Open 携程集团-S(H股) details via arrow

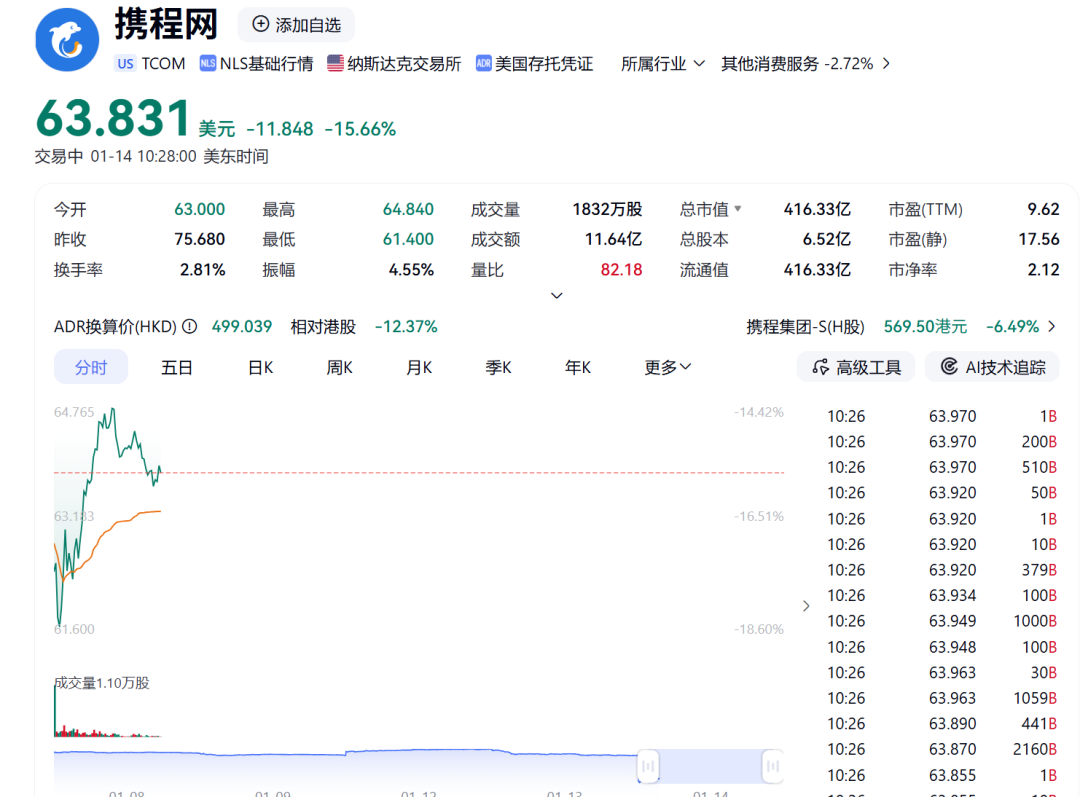pyautogui.click(x=1052, y=327)
